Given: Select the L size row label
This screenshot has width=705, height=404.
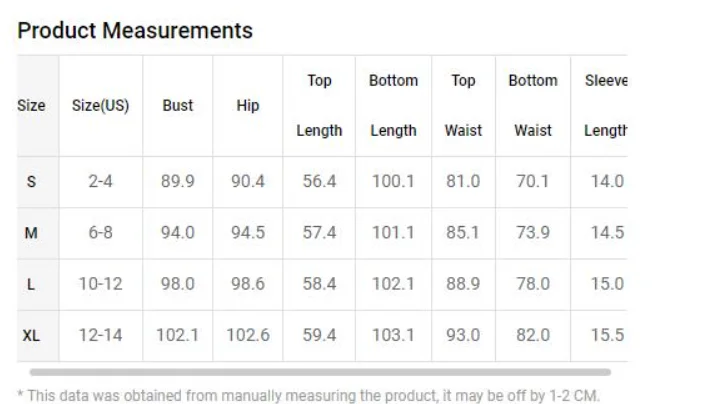Looking at the screenshot, I should 31,284.
